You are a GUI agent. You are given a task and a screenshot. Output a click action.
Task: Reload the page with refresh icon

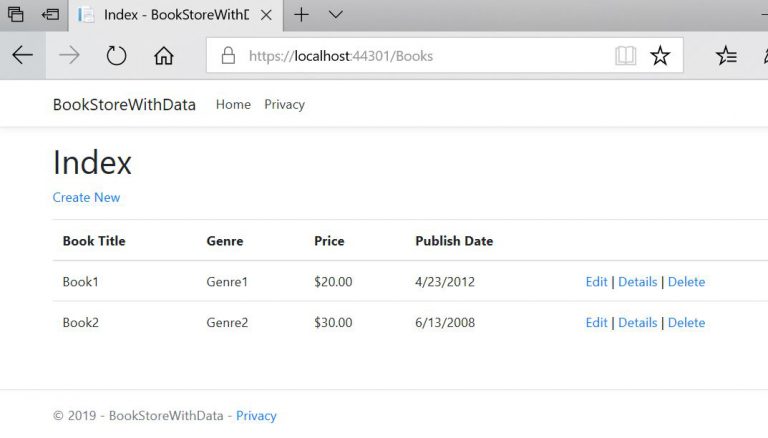(116, 56)
